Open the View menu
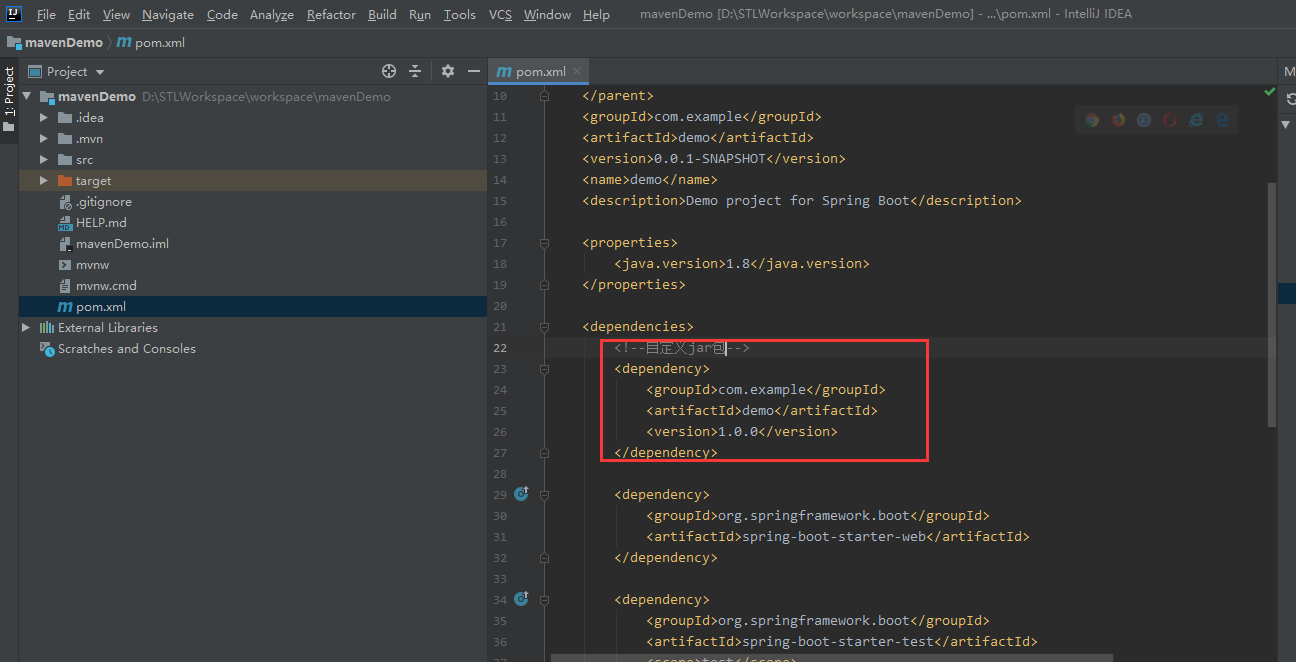1296x662 pixels. click(116, 14)
